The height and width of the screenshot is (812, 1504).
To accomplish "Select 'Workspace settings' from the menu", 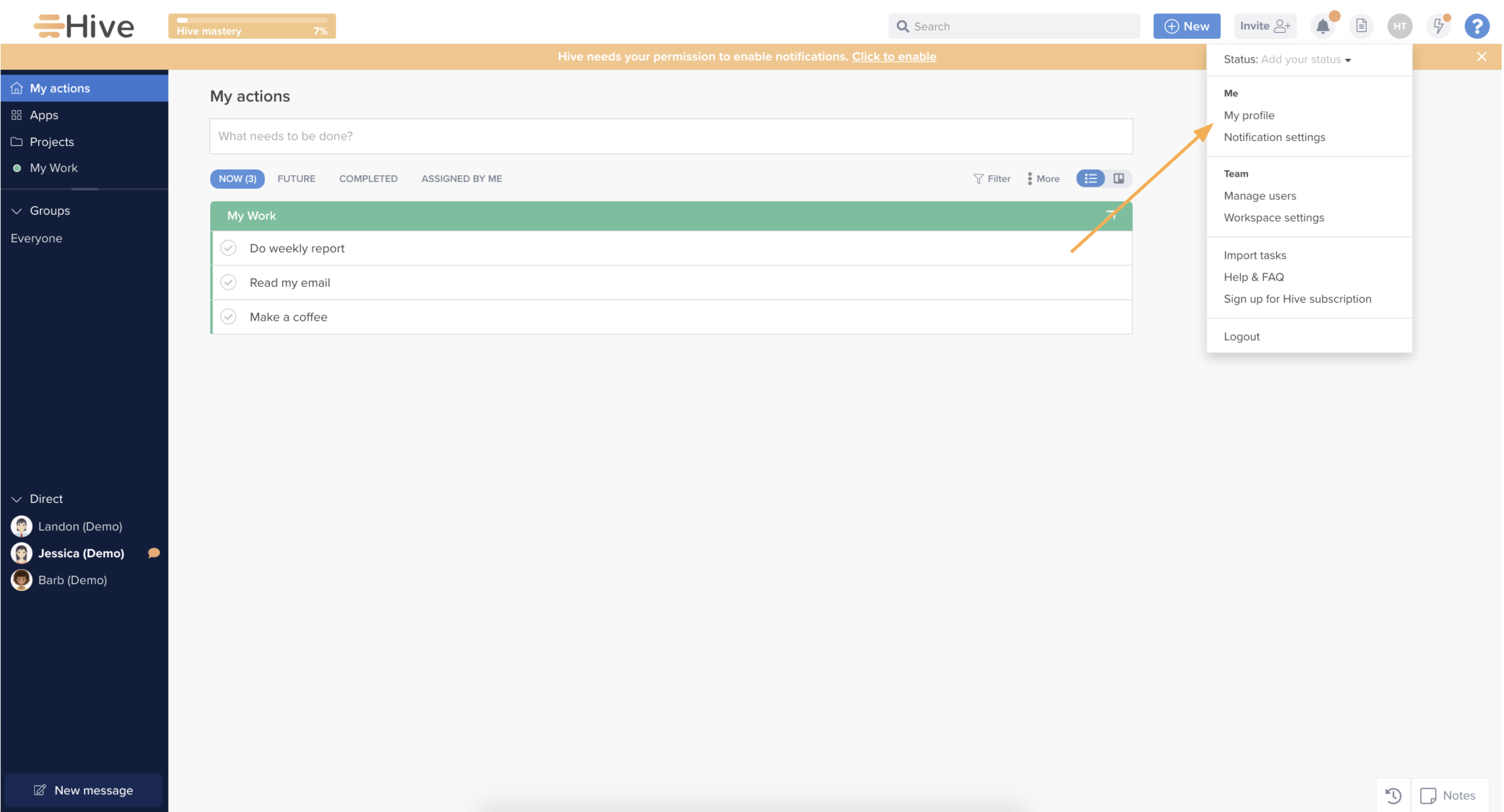I will [x=1274, y=218].
